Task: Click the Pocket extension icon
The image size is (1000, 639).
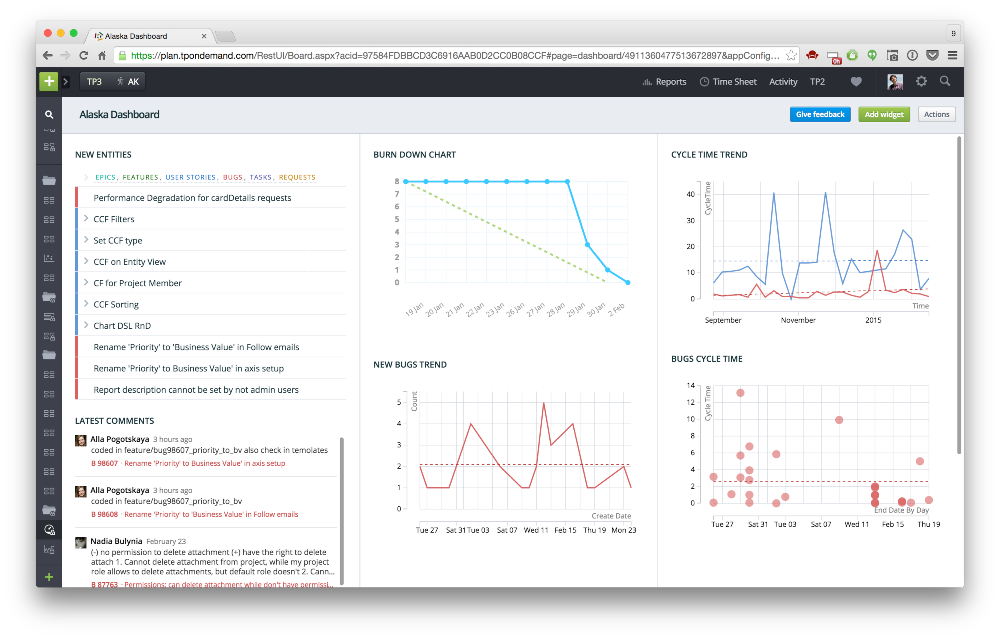Action: coord(932,55)
